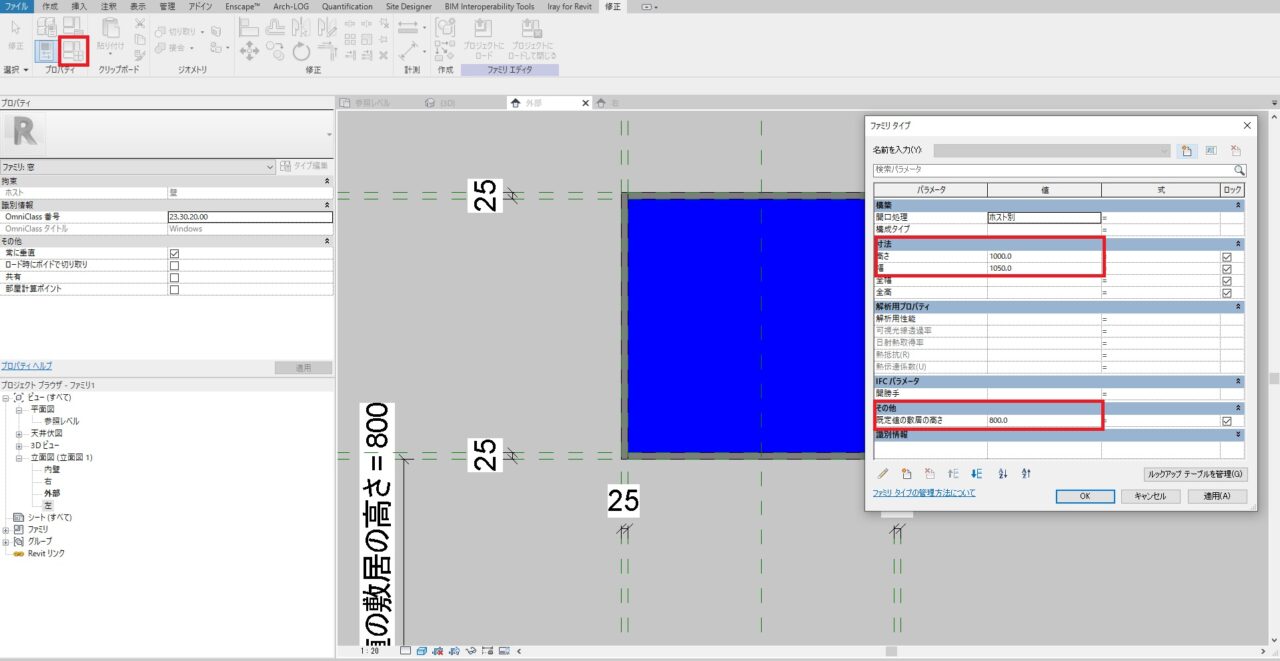Click the Edit Parameter pencil icon

pyautogui.click(x=883, y=473)
